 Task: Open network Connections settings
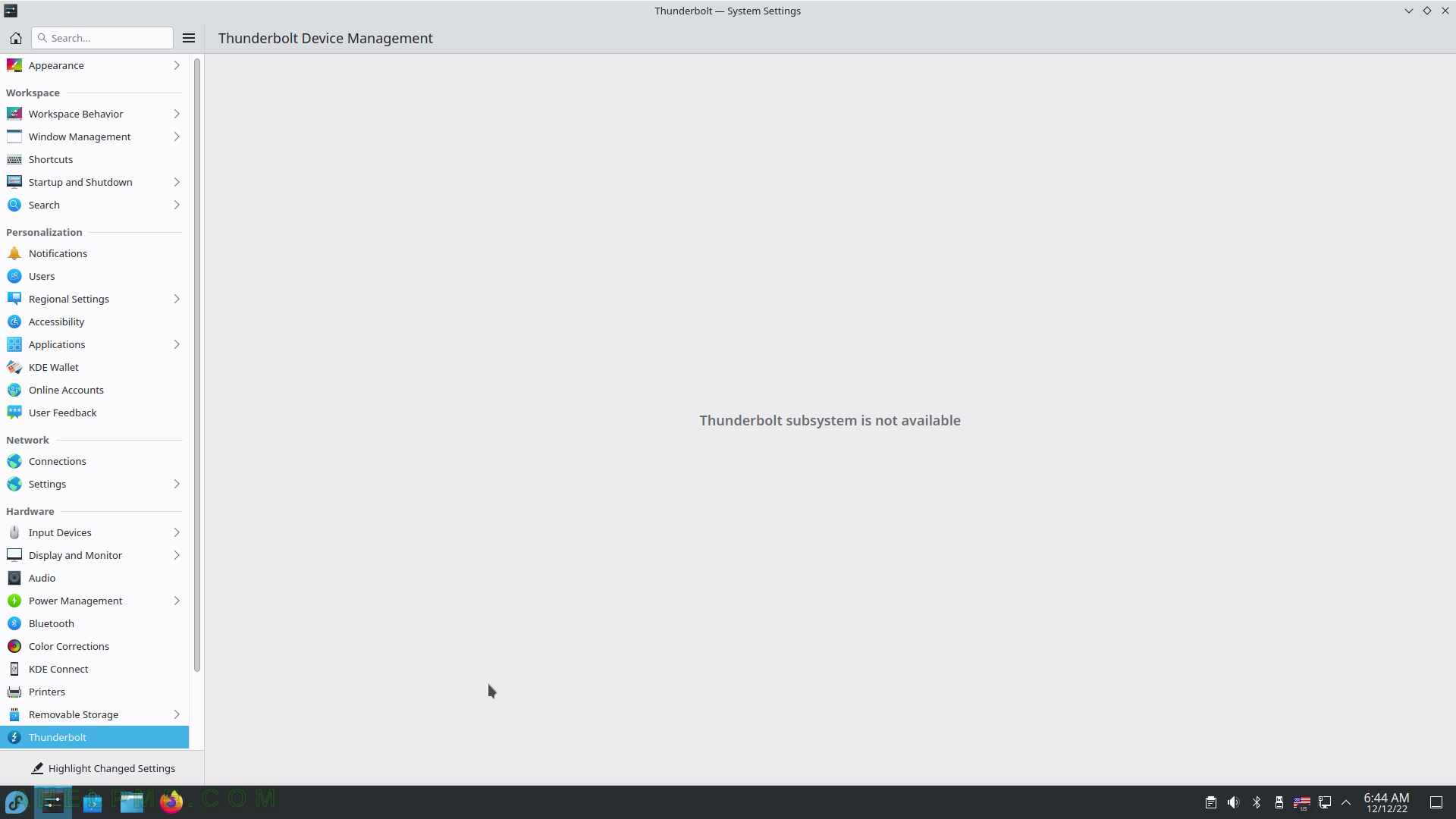point(94,461)
